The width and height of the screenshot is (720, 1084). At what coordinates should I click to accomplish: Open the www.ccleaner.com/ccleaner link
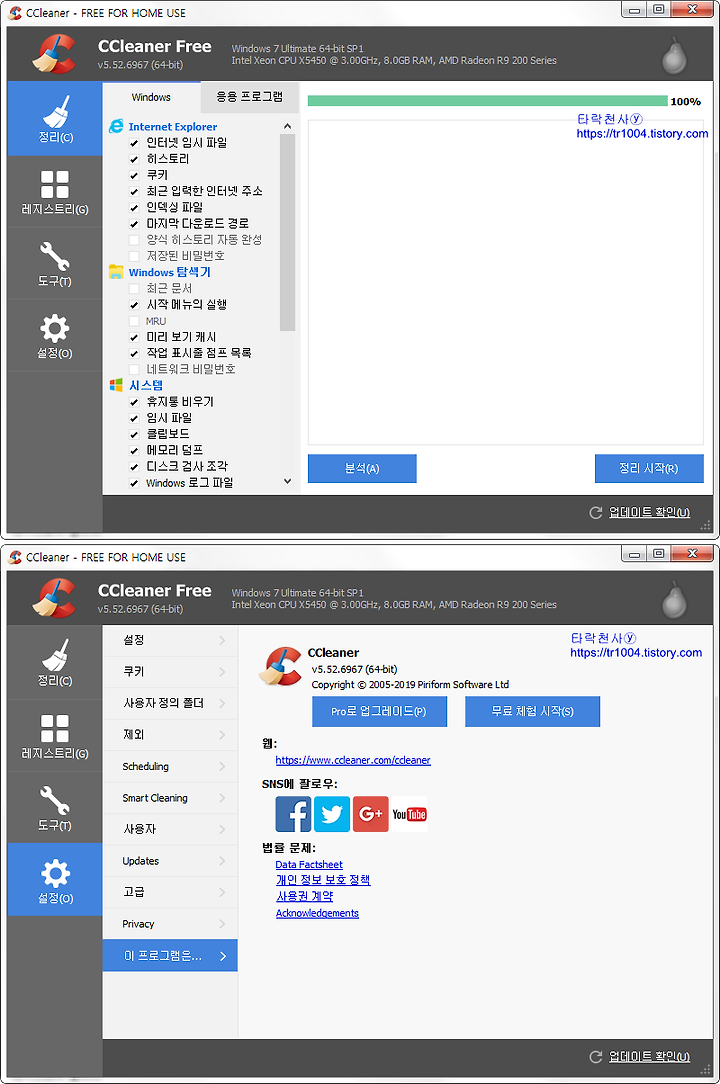point(353,760)
